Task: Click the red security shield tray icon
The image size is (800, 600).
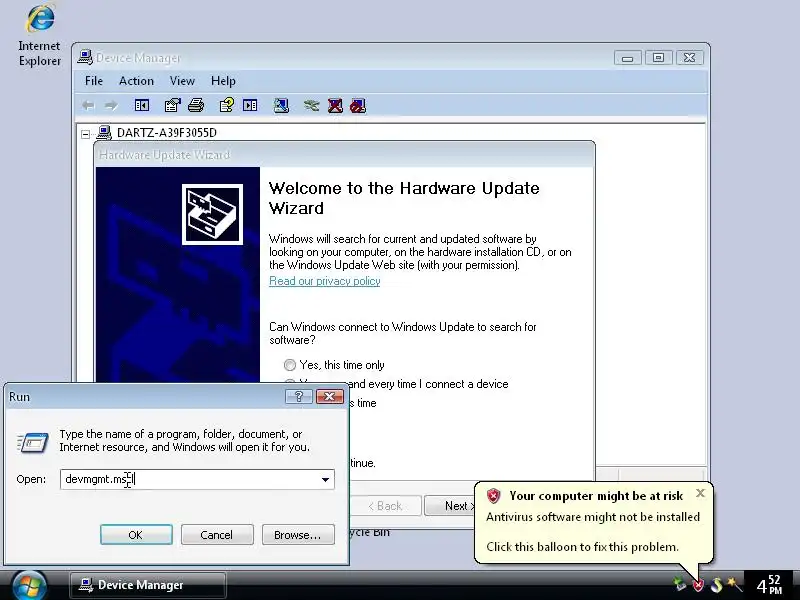Action: point(697,584)
